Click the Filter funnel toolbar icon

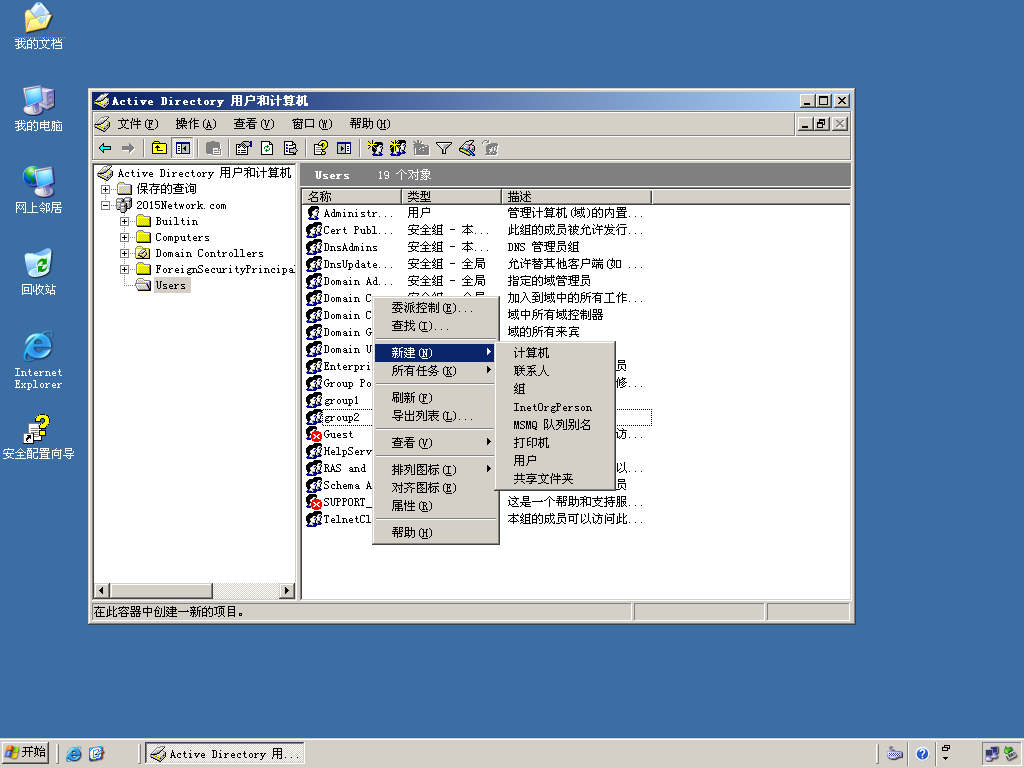pos(444,148)
